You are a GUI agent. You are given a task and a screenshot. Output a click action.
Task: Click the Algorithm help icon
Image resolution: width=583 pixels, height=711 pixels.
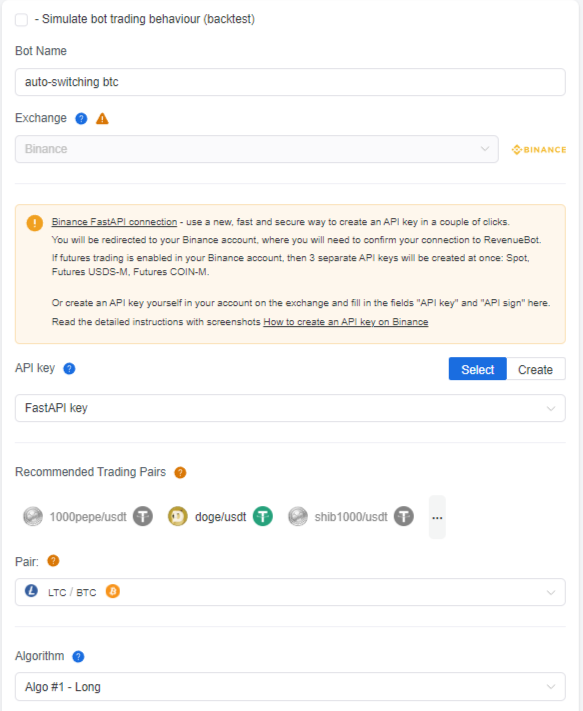78,657
